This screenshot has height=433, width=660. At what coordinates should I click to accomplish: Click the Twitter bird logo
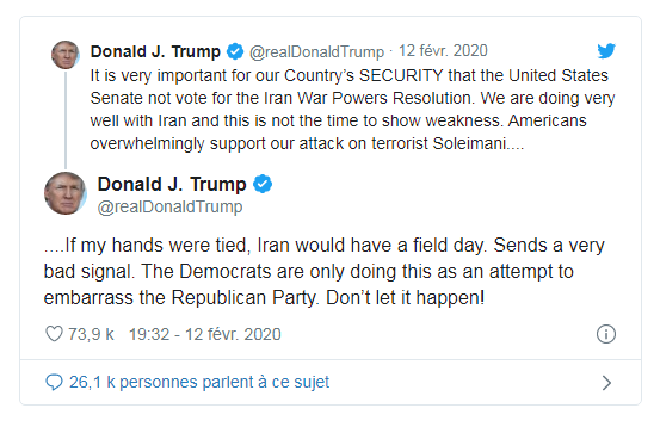tap(607, 51)
